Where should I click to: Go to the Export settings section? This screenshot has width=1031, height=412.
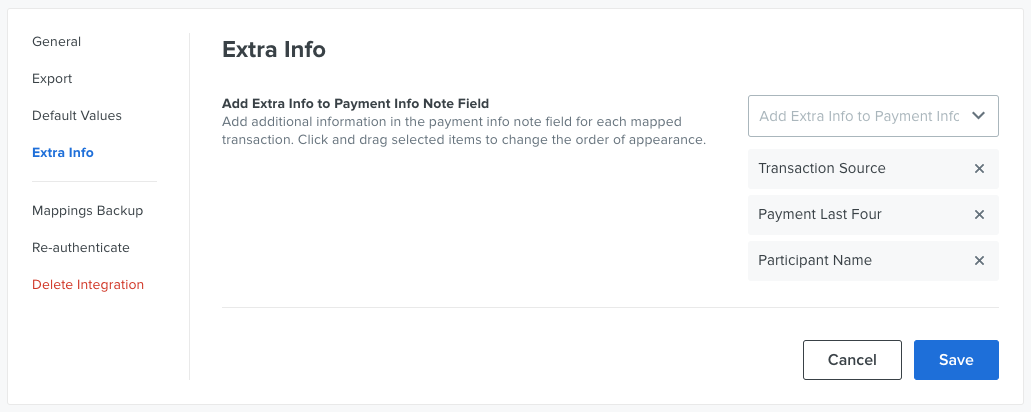[52, 78]
